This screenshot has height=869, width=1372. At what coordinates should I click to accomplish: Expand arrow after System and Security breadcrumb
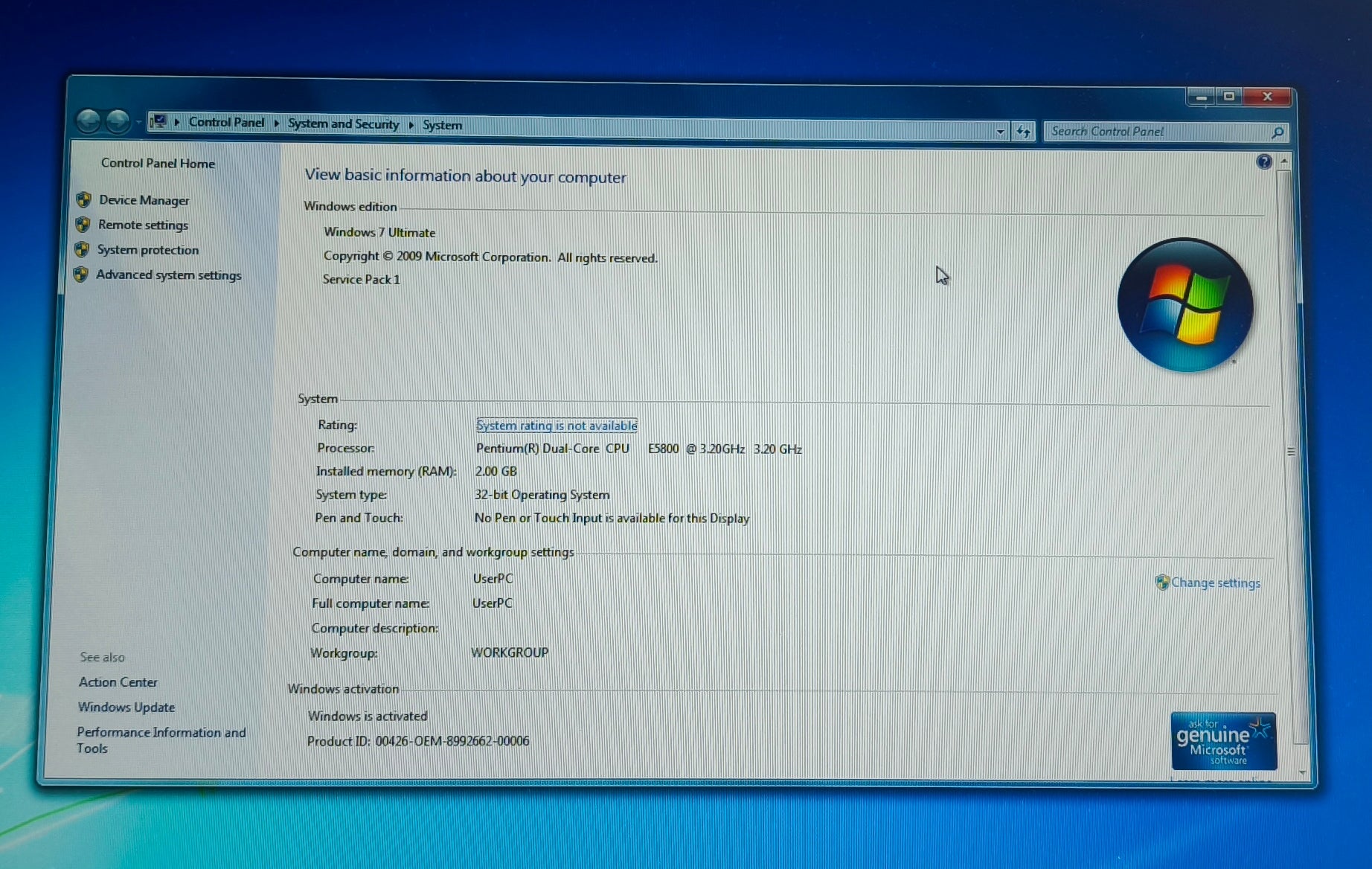pos(411,125)
